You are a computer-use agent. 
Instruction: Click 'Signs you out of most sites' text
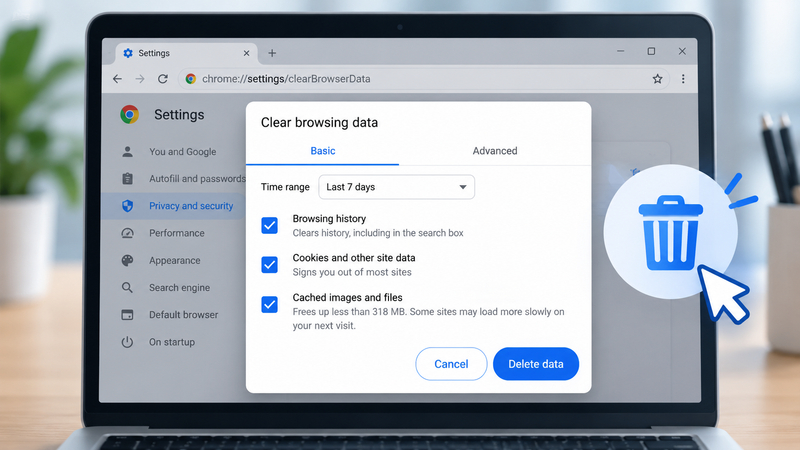pos(352,272)
